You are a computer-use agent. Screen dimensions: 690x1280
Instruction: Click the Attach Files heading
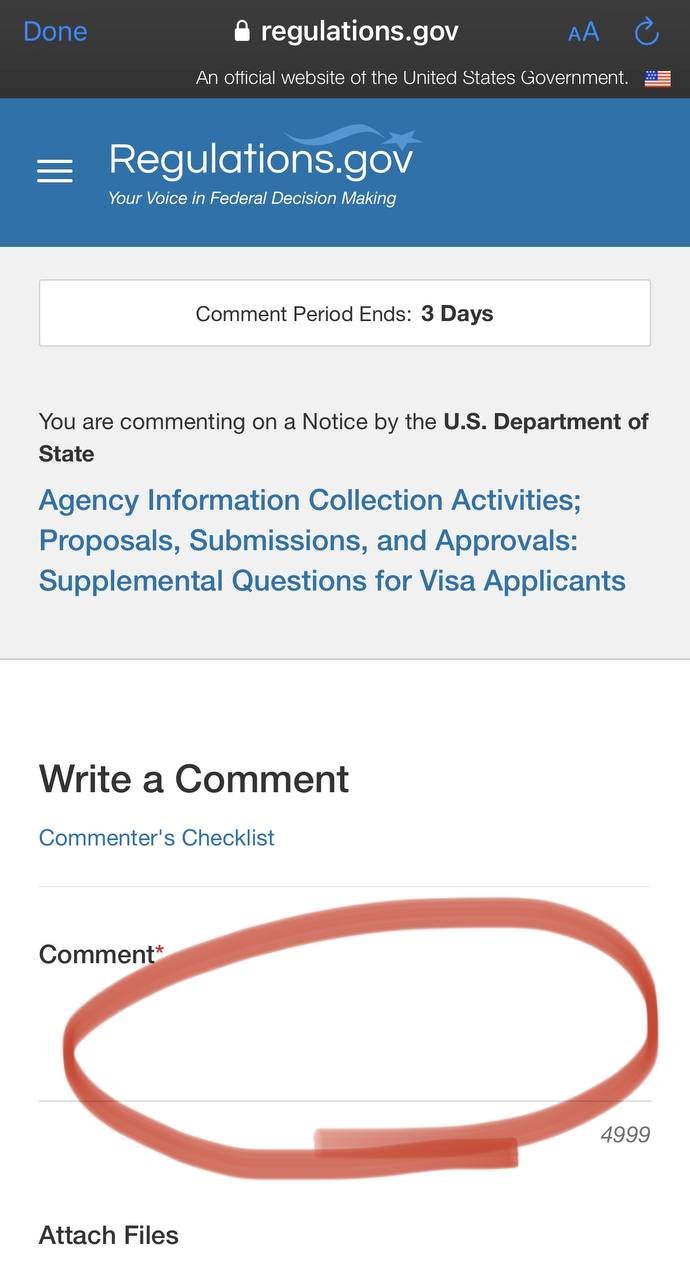point(108,1235)
